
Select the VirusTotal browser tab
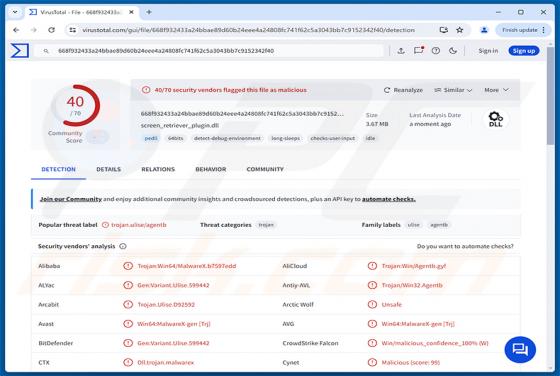coord(81,12)
